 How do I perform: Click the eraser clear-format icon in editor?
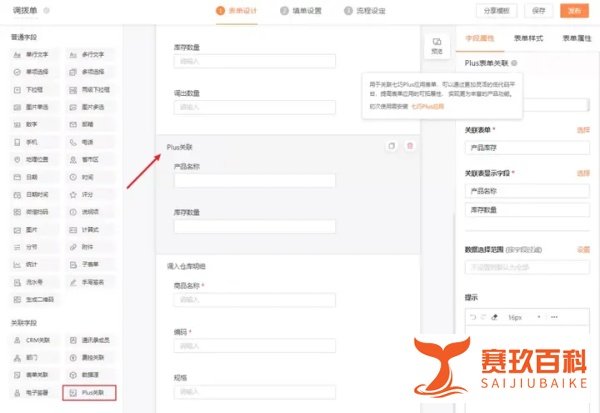[x=495, y=317]
